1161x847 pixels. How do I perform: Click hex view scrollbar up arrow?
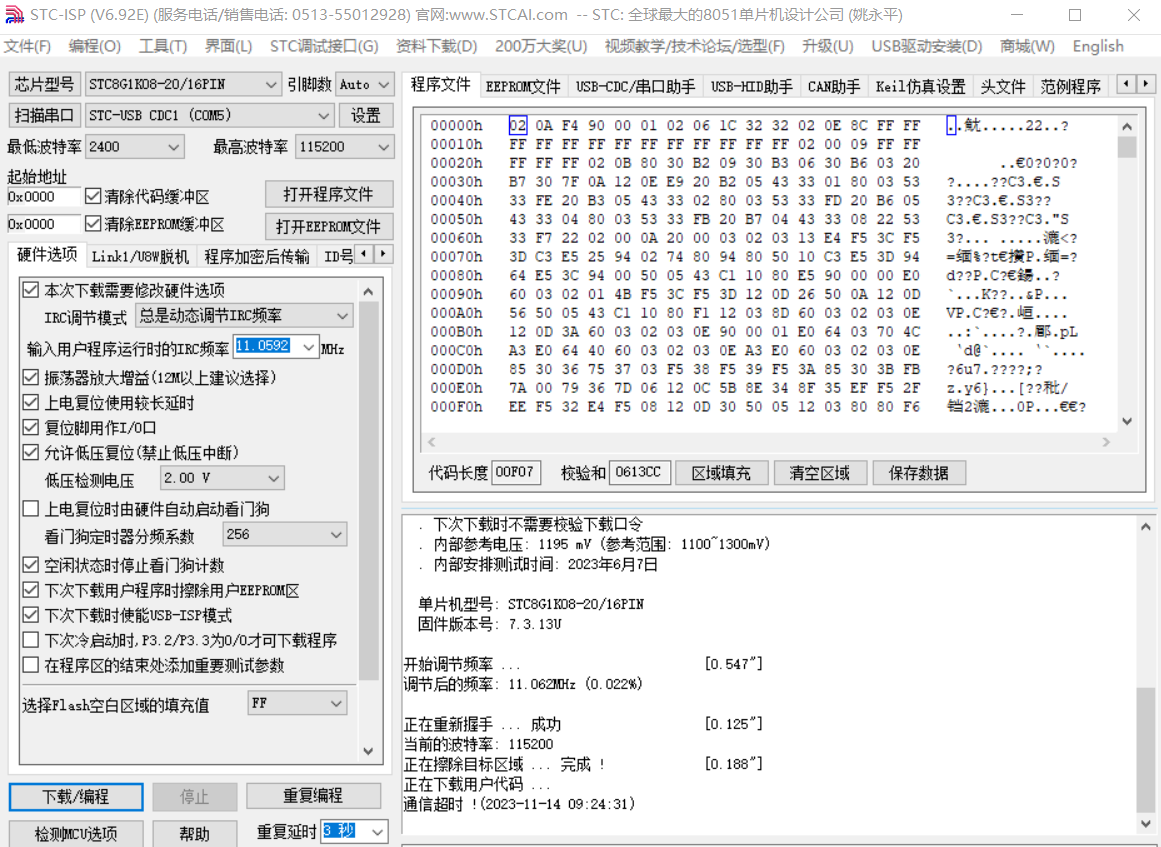(x=1127, y=127)
